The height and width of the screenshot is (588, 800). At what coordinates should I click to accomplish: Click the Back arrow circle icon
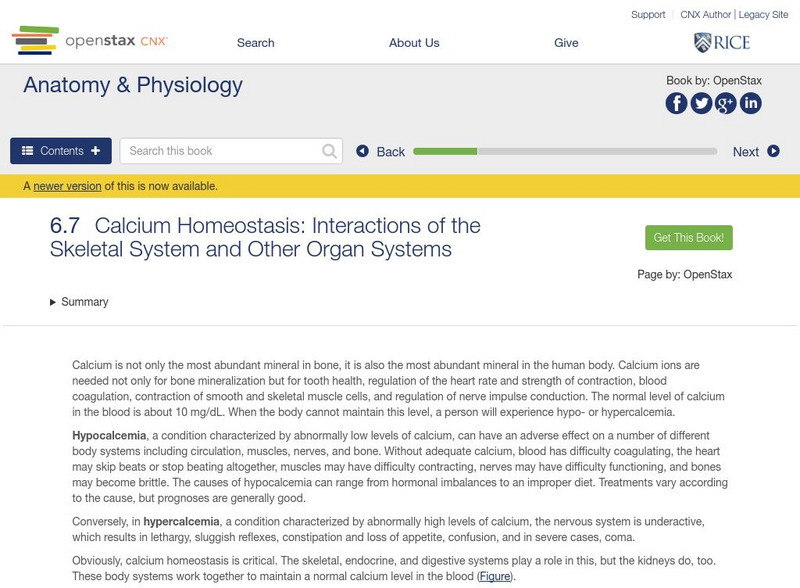pyautogui.click(x=362, y=151)
